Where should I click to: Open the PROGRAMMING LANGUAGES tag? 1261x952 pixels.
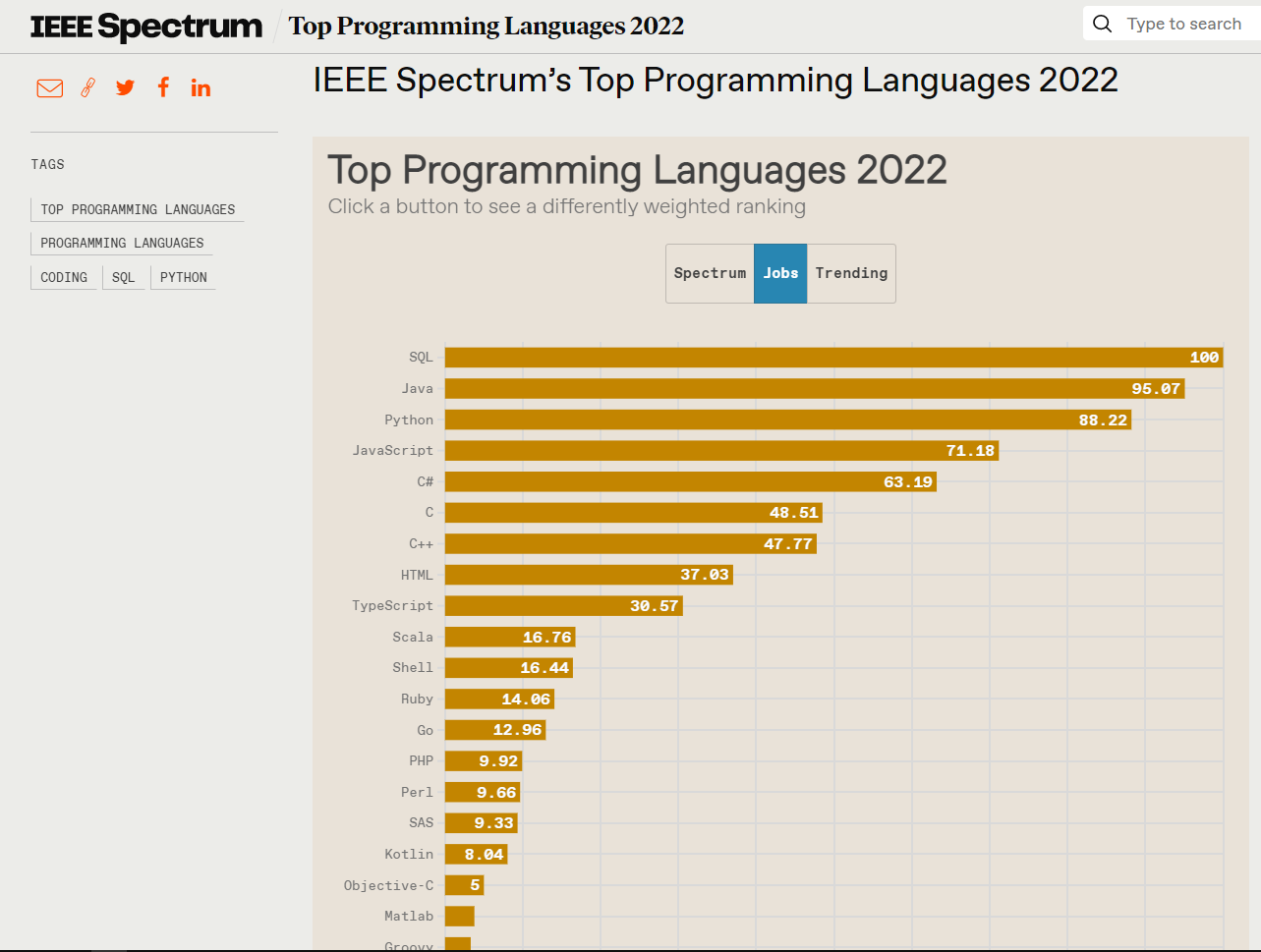click(122, 243)
